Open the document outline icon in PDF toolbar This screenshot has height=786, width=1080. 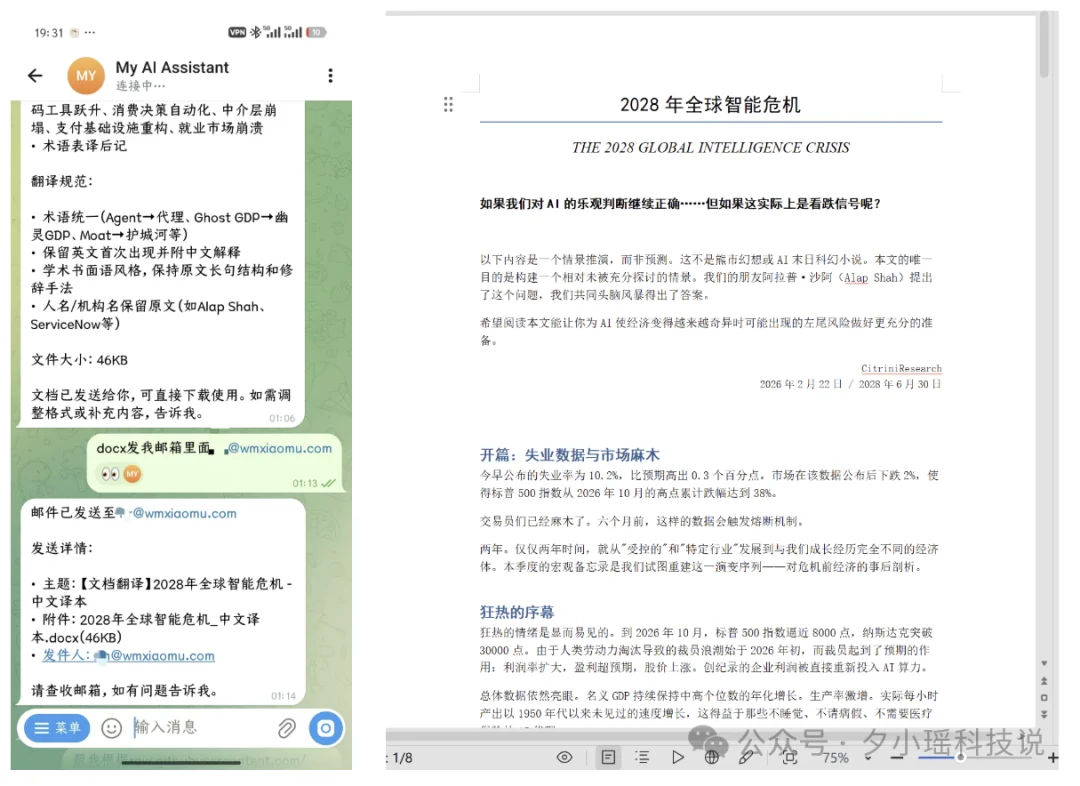coord(641,757)
